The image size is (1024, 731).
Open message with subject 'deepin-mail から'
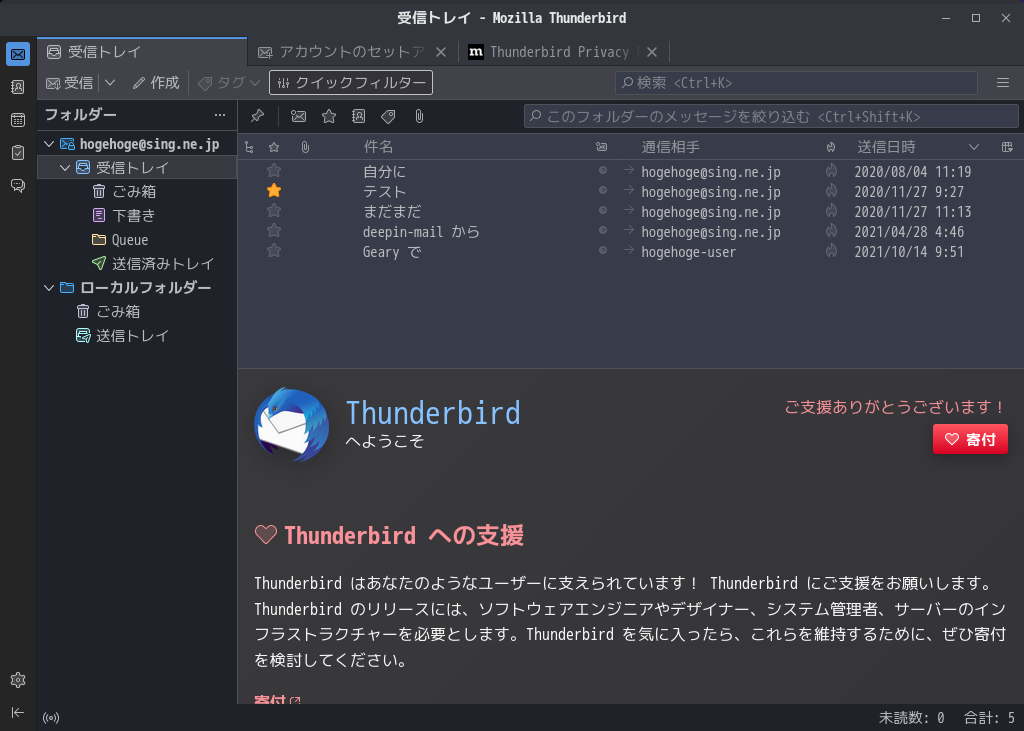[x=421, y=232]
